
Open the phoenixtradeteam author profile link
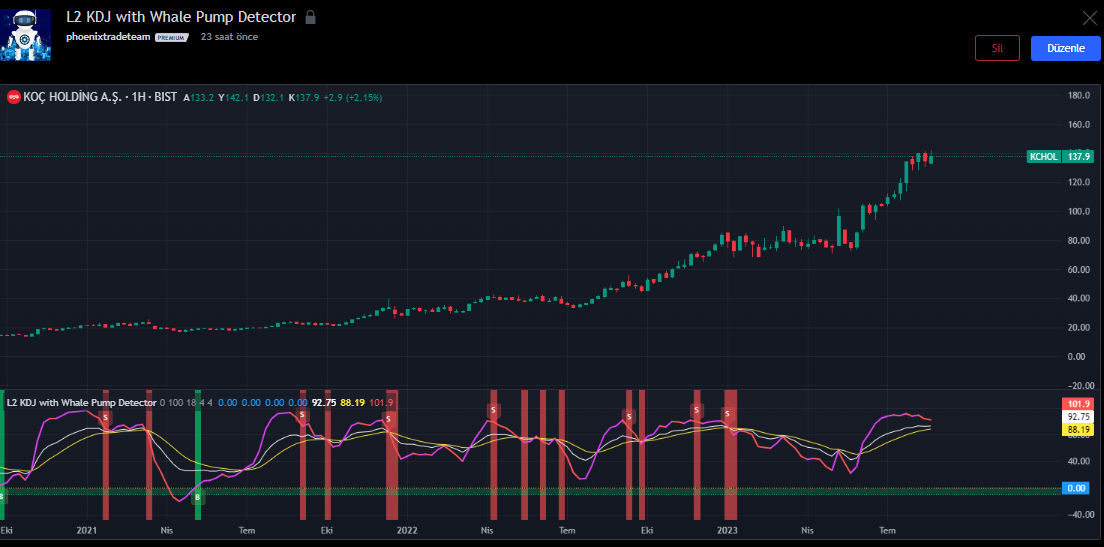[x=109, y=37]
